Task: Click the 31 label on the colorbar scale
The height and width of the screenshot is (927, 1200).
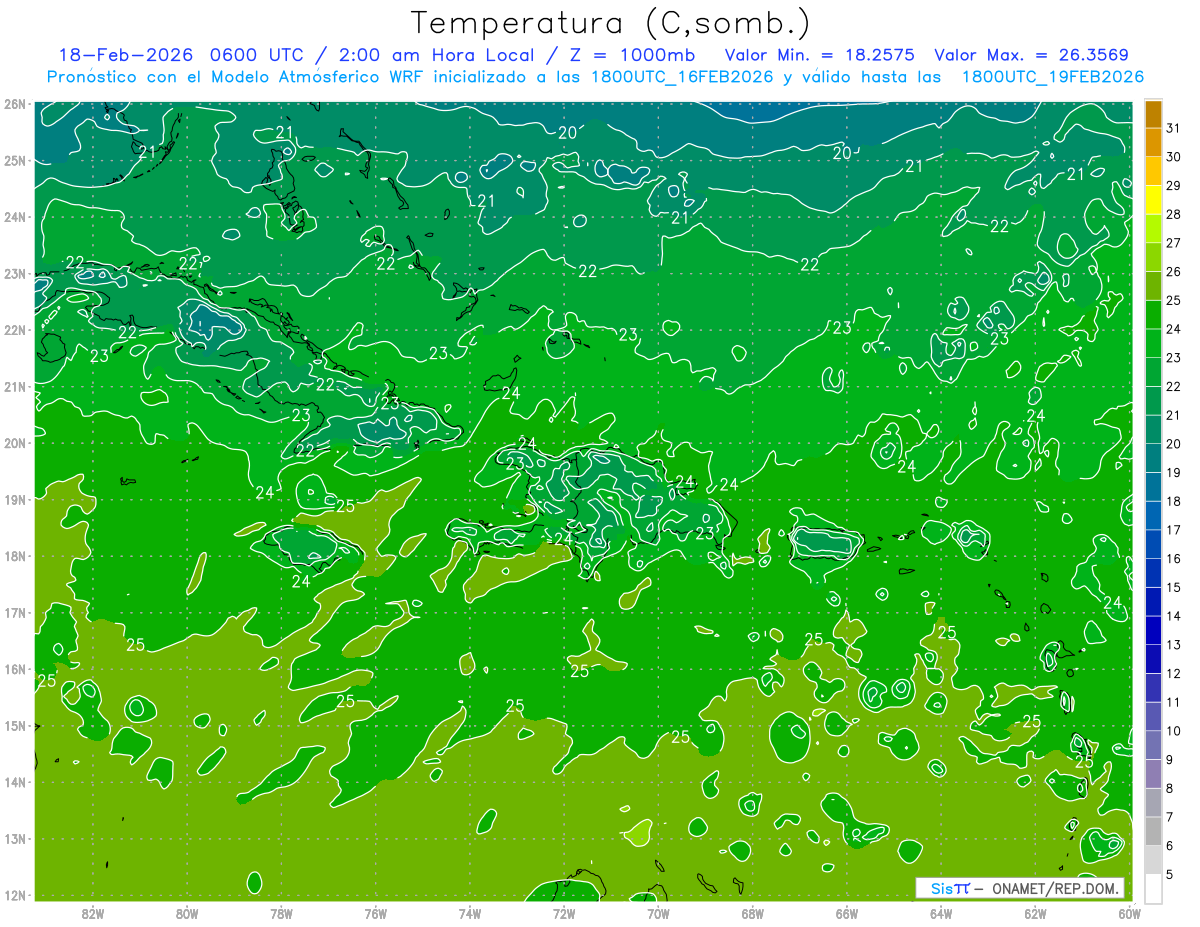Action: 1174,128
